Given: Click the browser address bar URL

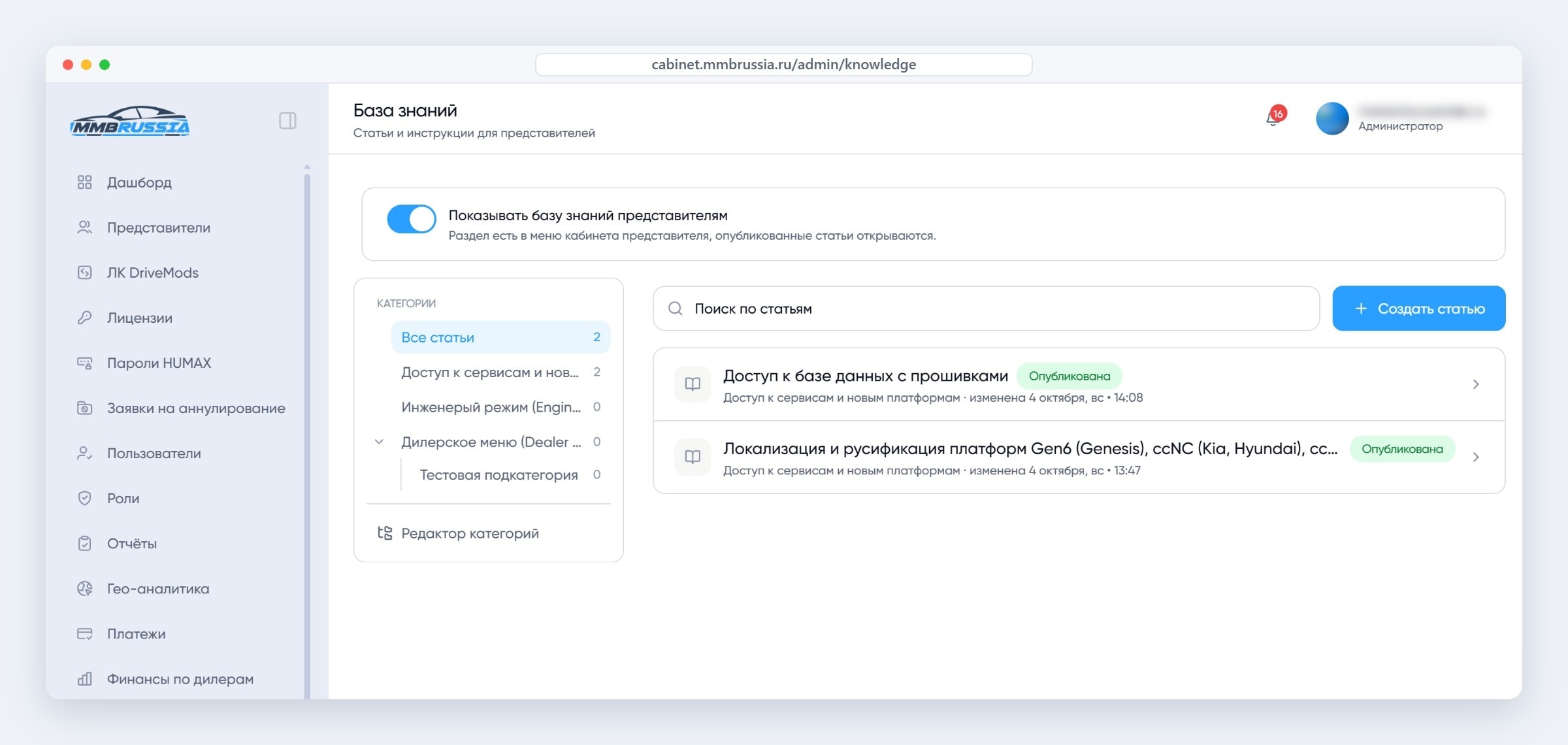Looking at the screenshot, I should tap(783, 64).
